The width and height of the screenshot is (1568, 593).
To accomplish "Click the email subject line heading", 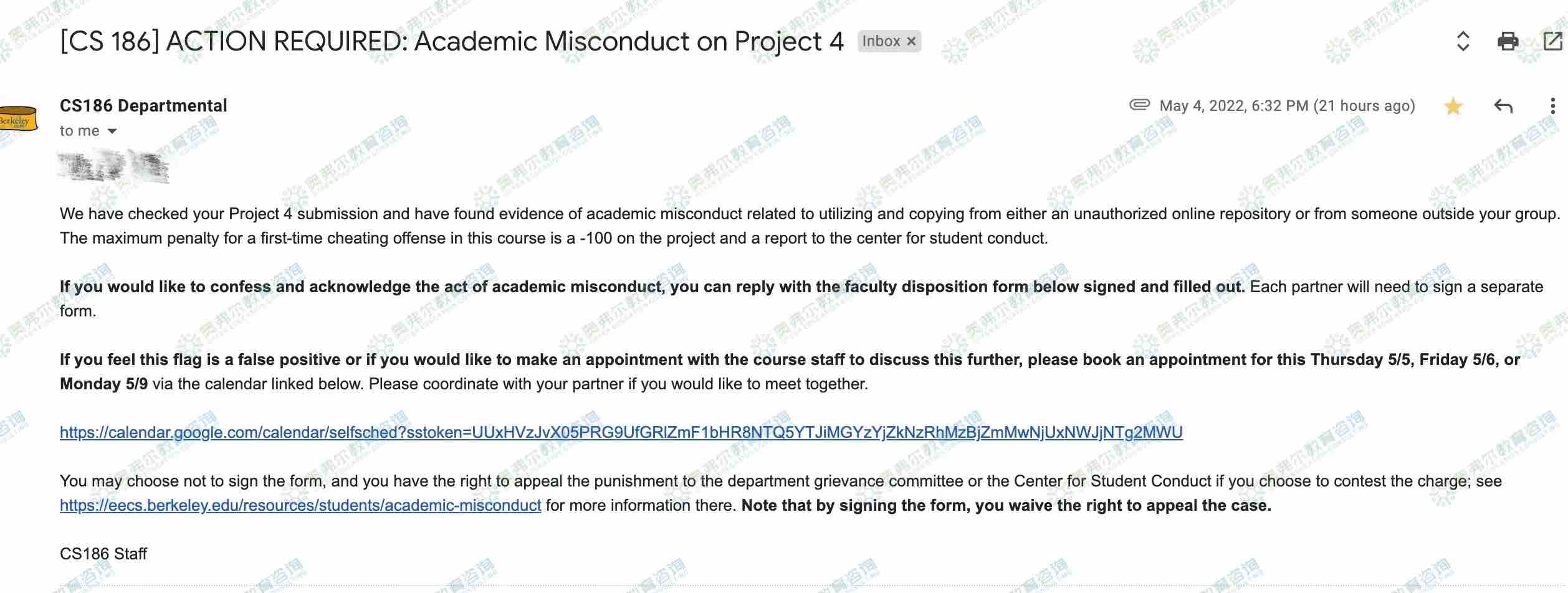I will [452, 42].
